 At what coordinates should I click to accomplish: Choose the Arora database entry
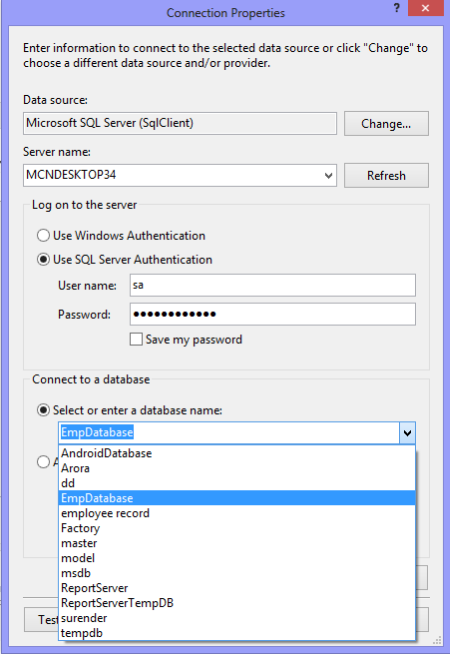237,468
